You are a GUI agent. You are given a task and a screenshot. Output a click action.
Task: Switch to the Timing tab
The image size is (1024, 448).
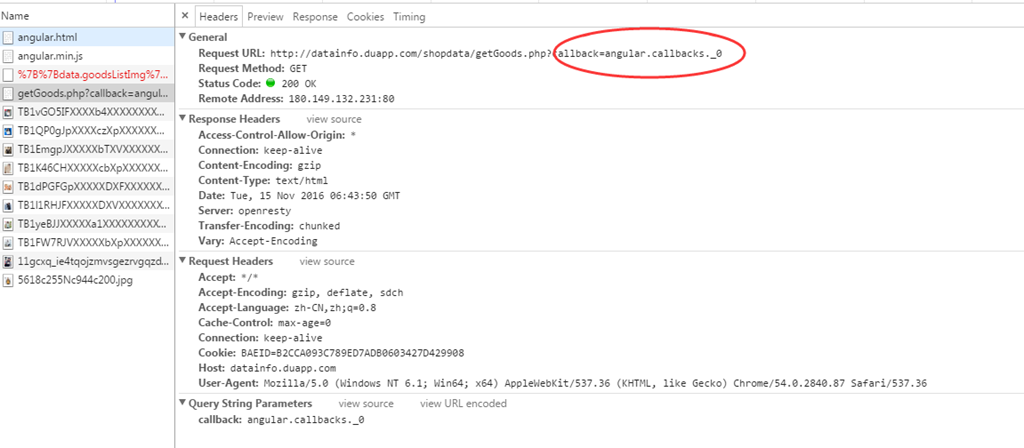coord(409,17)
